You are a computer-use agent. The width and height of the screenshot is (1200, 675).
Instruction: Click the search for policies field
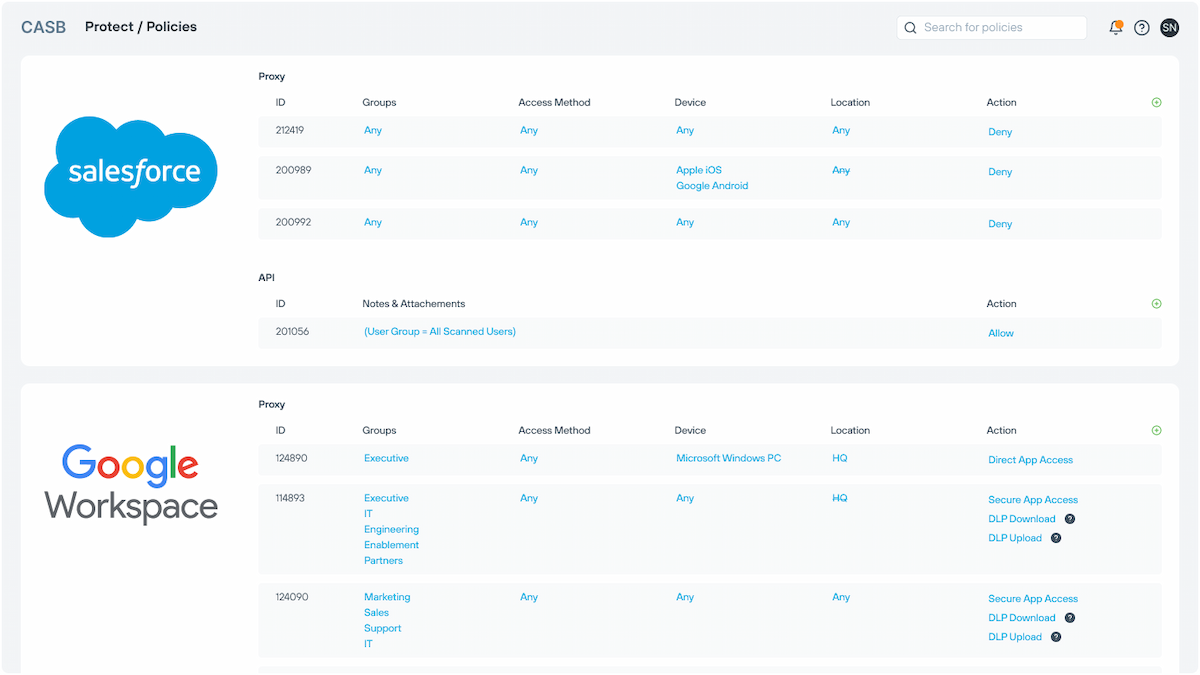point(992,28)
